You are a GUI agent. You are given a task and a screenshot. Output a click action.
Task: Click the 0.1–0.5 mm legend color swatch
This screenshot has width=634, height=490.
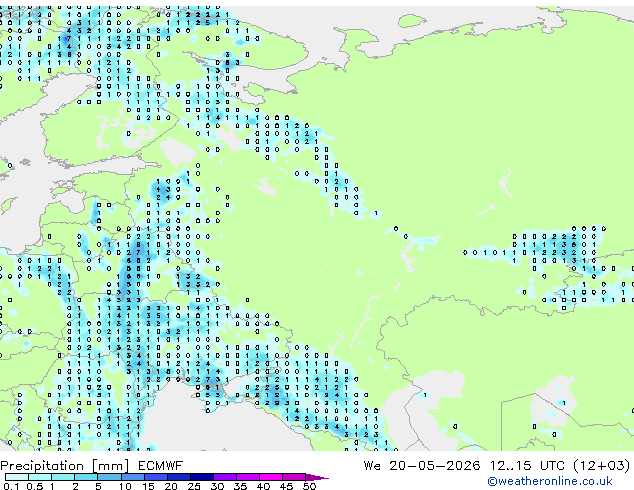pos(17,477)
